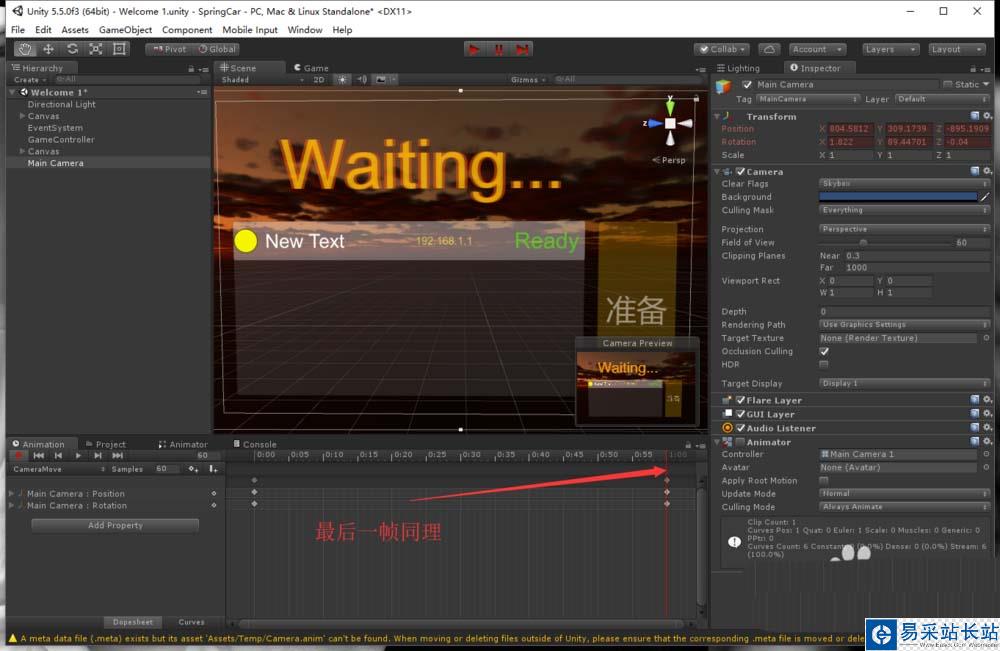Open Transform component gear settings
The height and width of the screenshot is (651, 1000).
pos(987,116)
